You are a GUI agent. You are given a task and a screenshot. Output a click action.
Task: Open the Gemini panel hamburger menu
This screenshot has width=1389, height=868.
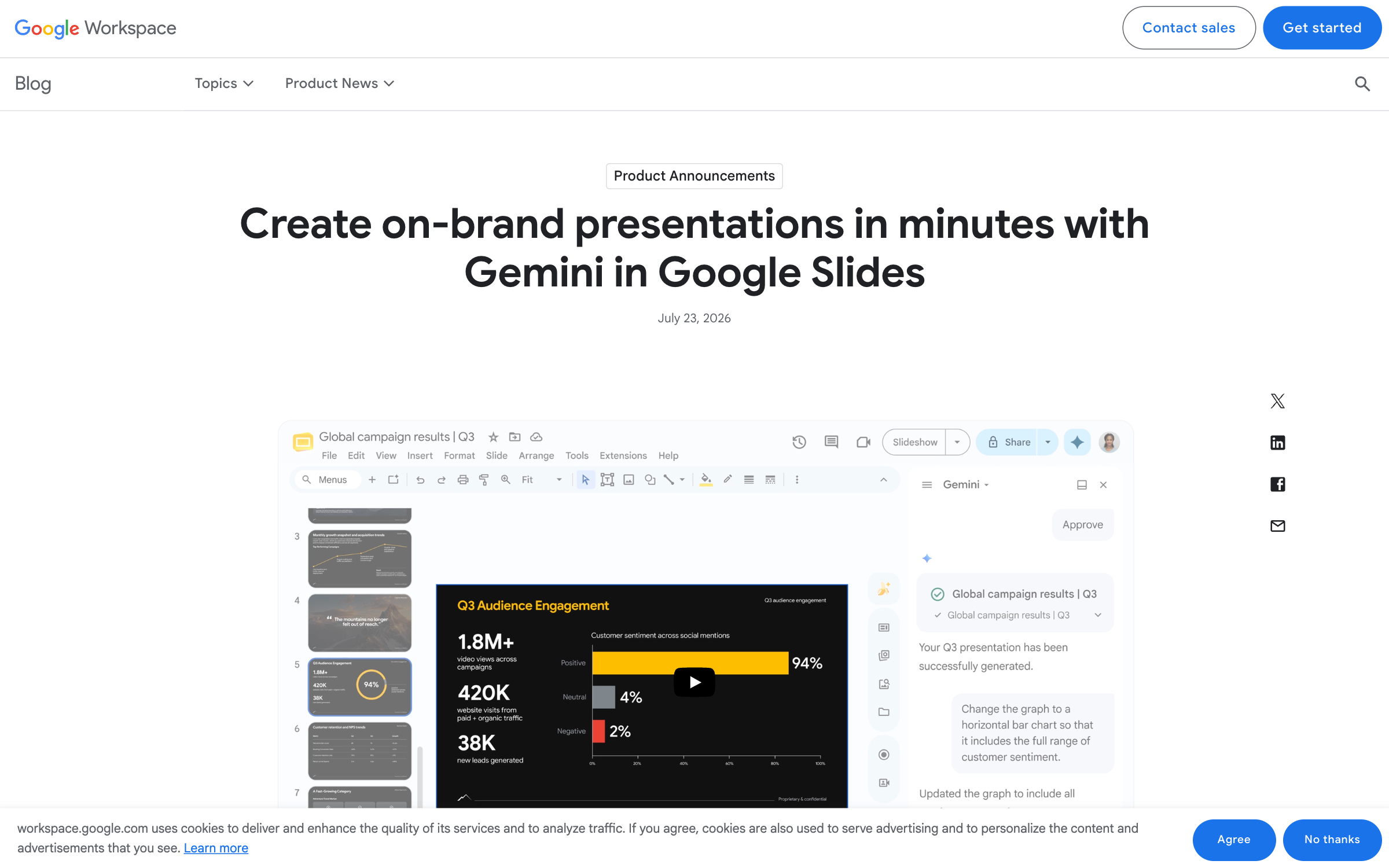[927, 485]
